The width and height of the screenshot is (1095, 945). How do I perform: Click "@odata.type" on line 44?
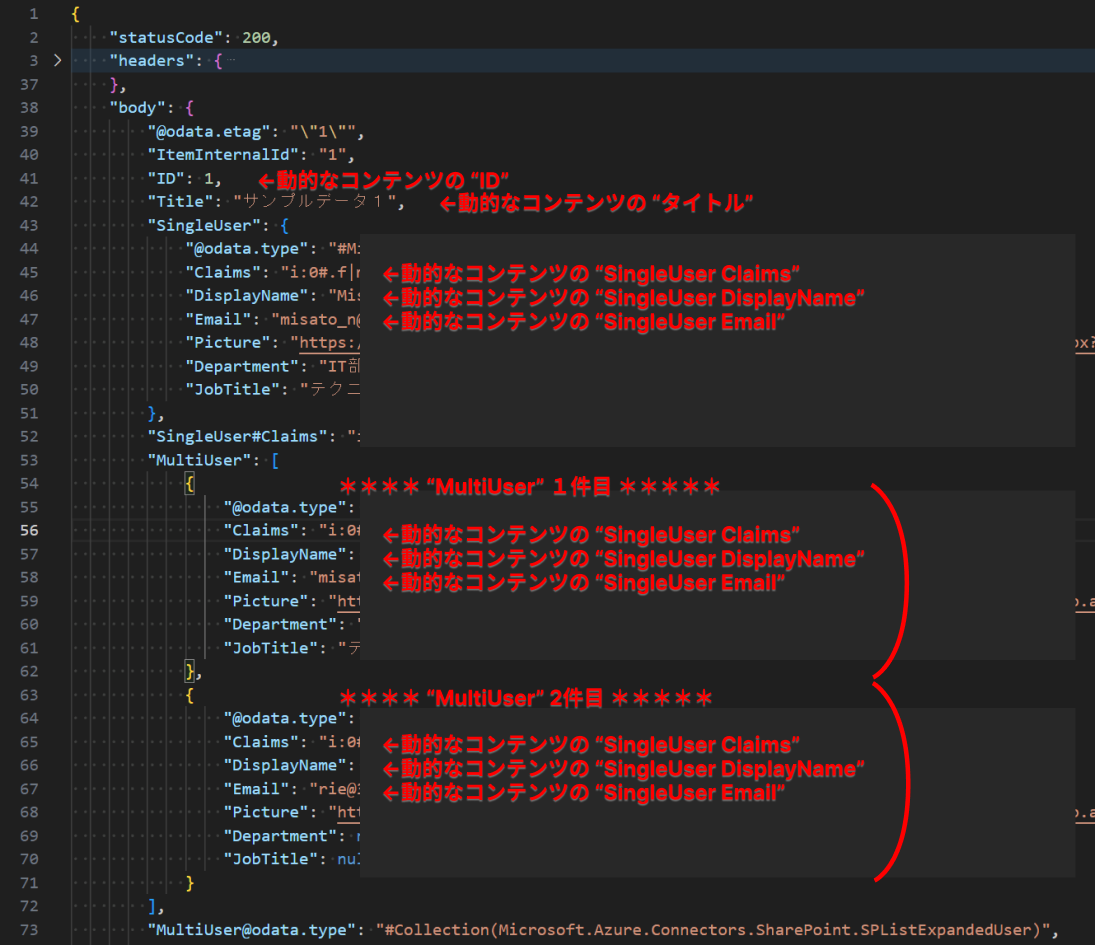tap(247, 249)
